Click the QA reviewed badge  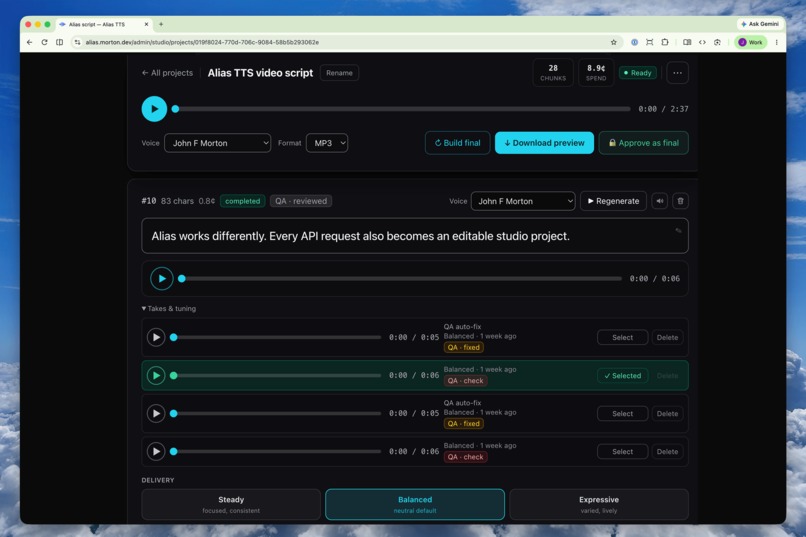(301, 201)
